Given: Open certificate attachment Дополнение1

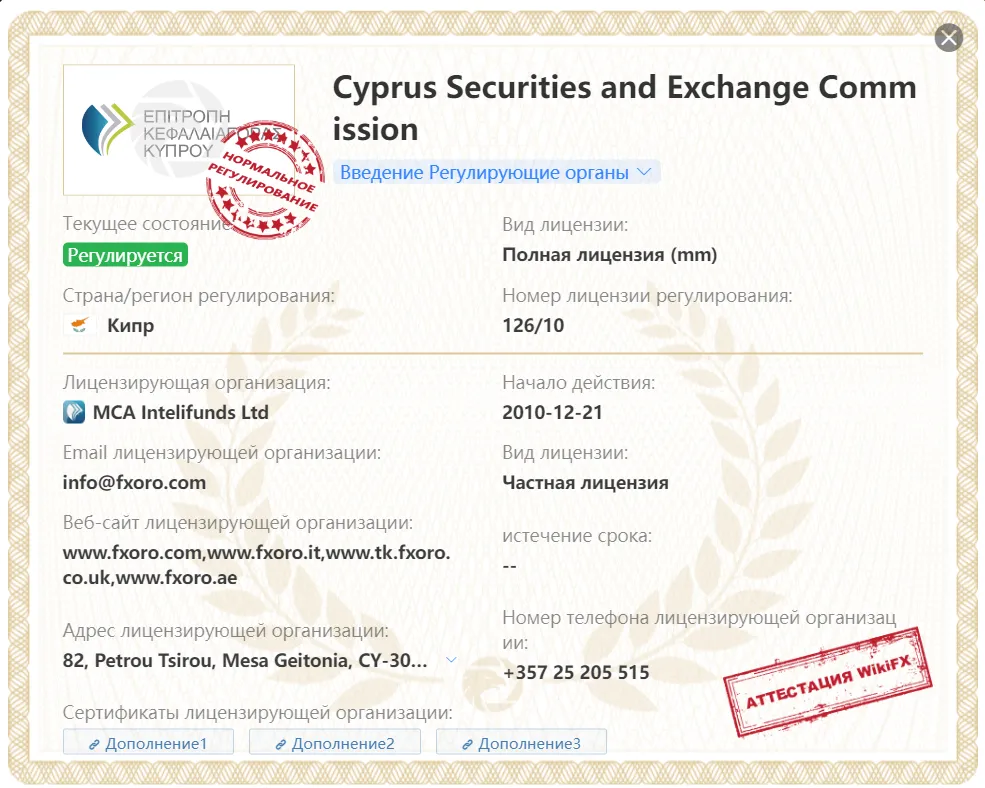Looking at the screenshot, I should click(148, 743).
